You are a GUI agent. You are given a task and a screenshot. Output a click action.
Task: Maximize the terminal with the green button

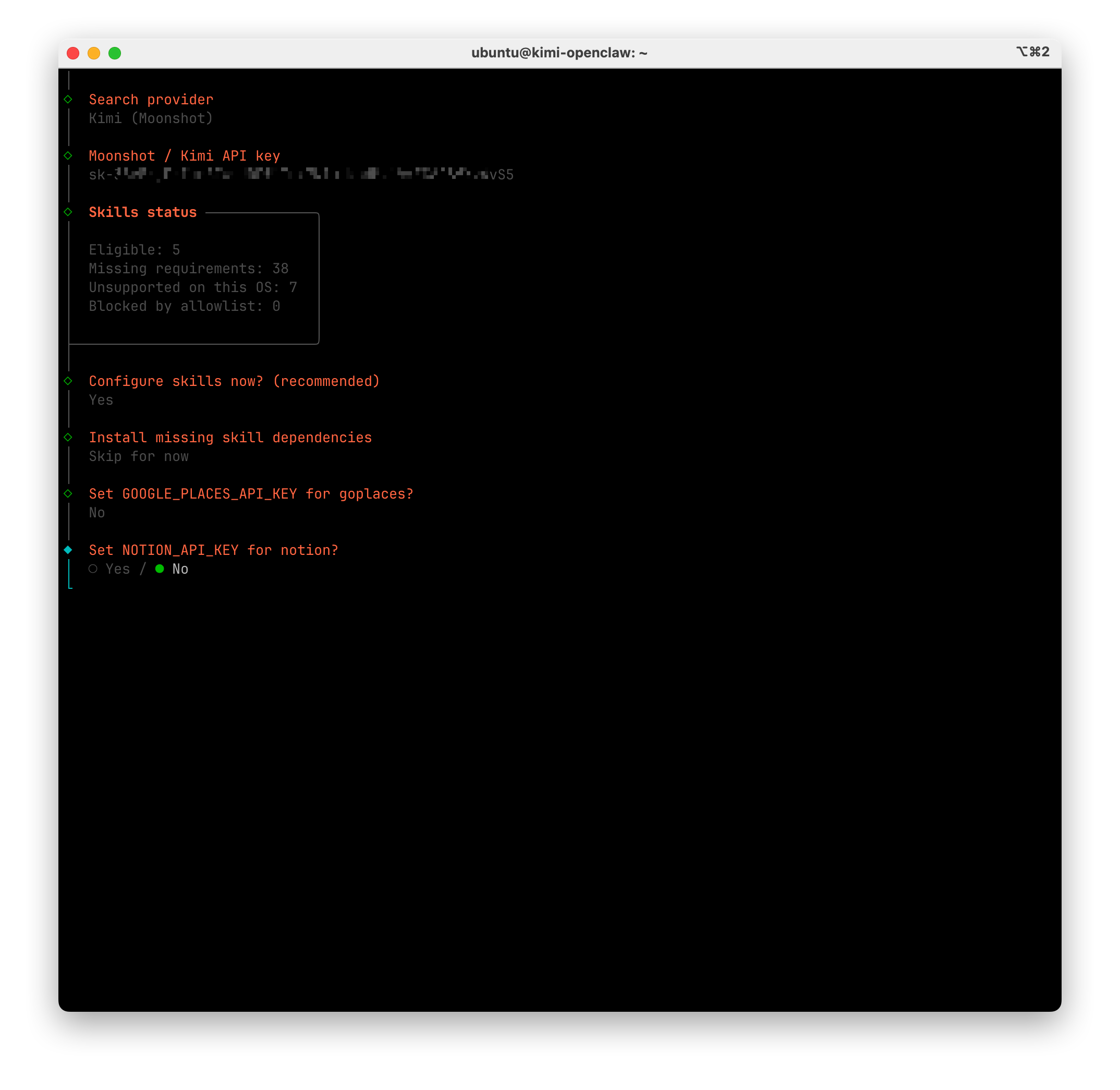pyautogui.click(x=115, y=53)
